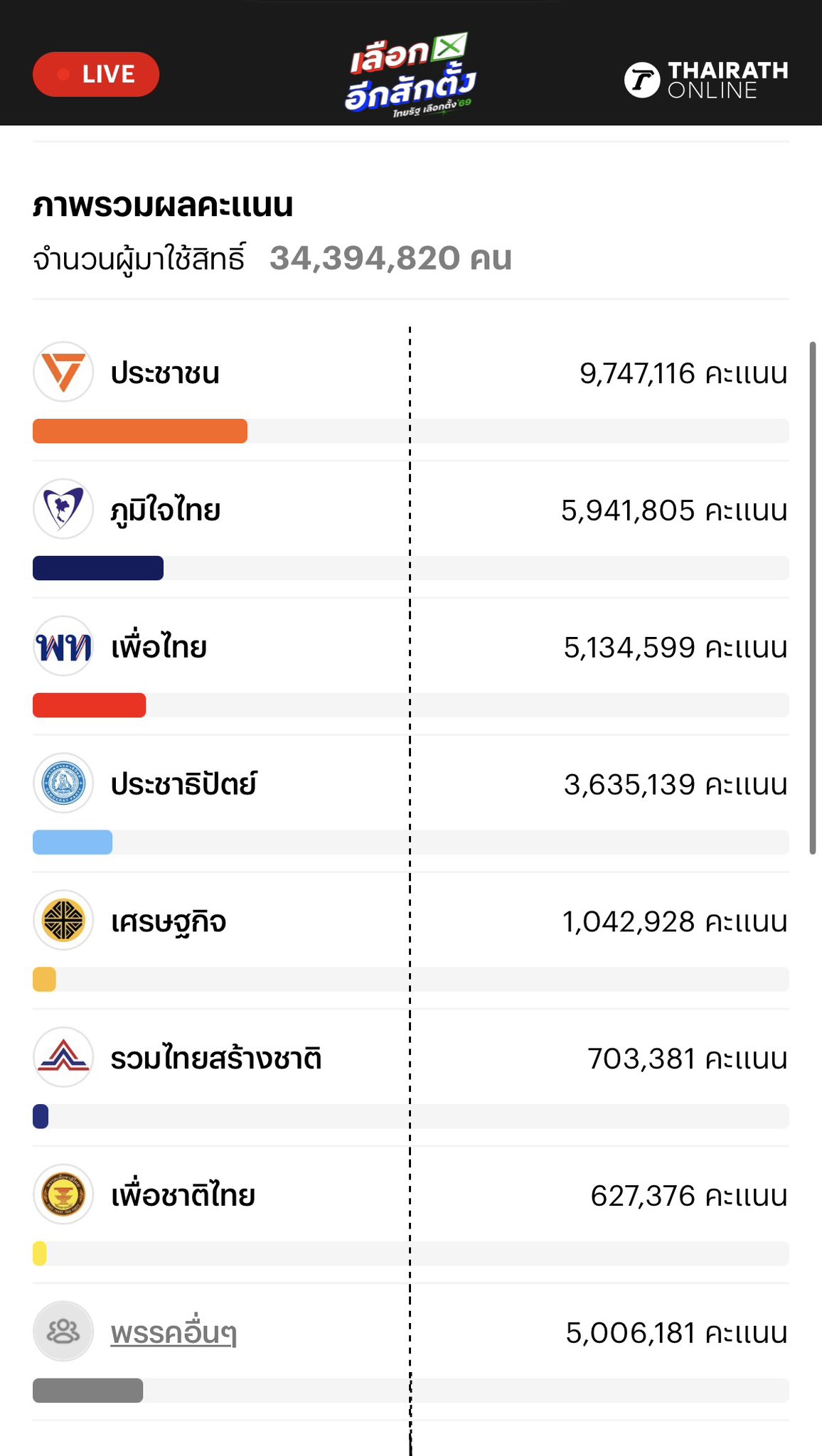Click the red เพื่อไทย vote bar
This screenshot has height=1456, width=822.
click(90, 705)
